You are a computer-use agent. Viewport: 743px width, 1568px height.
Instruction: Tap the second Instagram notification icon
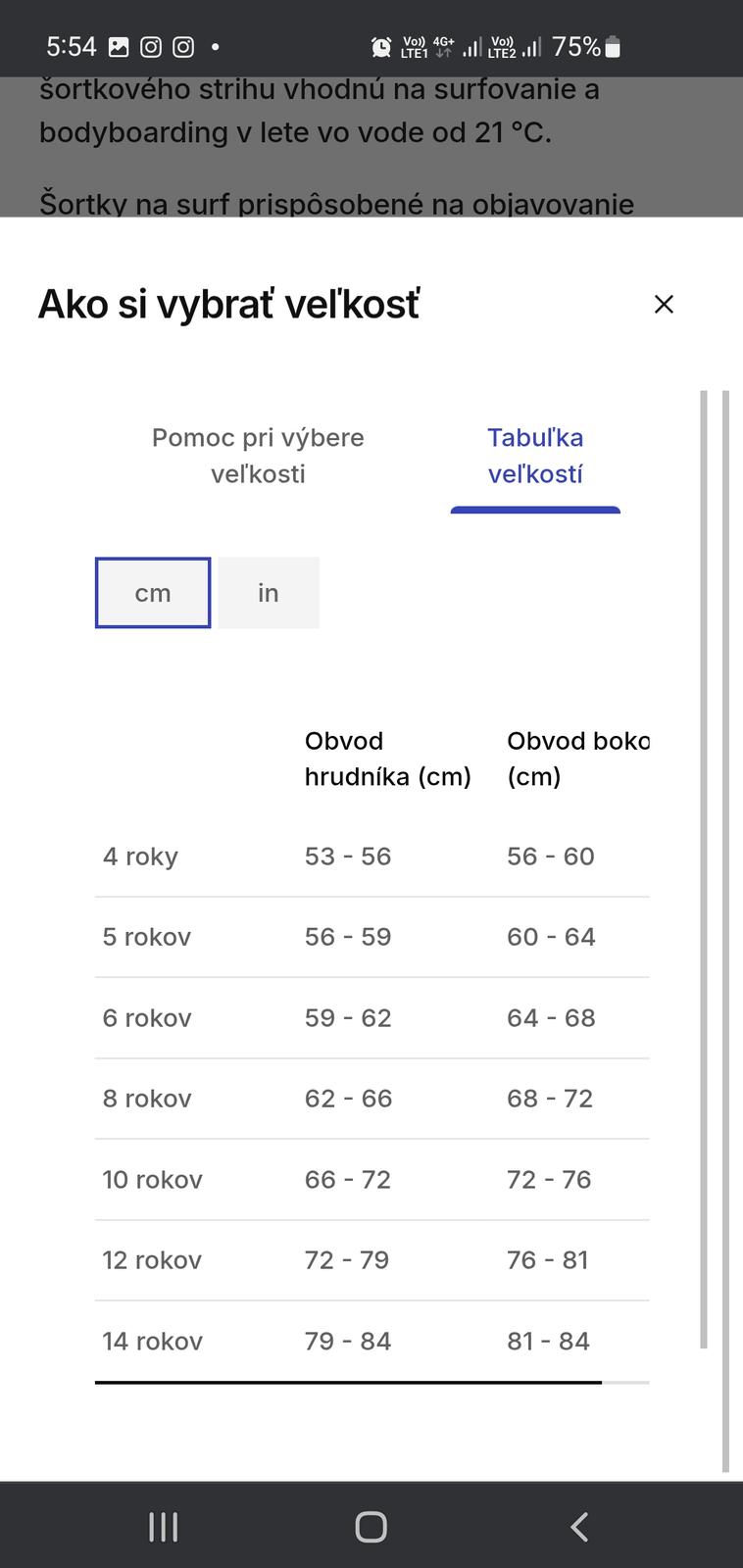coord(183,47)
